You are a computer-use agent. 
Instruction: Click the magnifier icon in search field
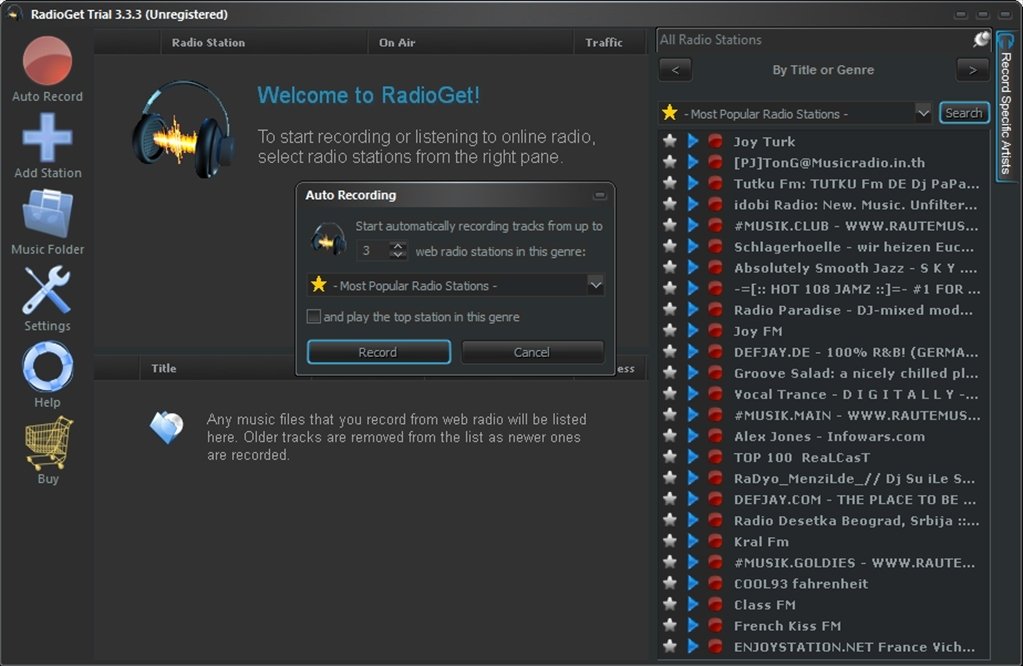click(981, 40)
